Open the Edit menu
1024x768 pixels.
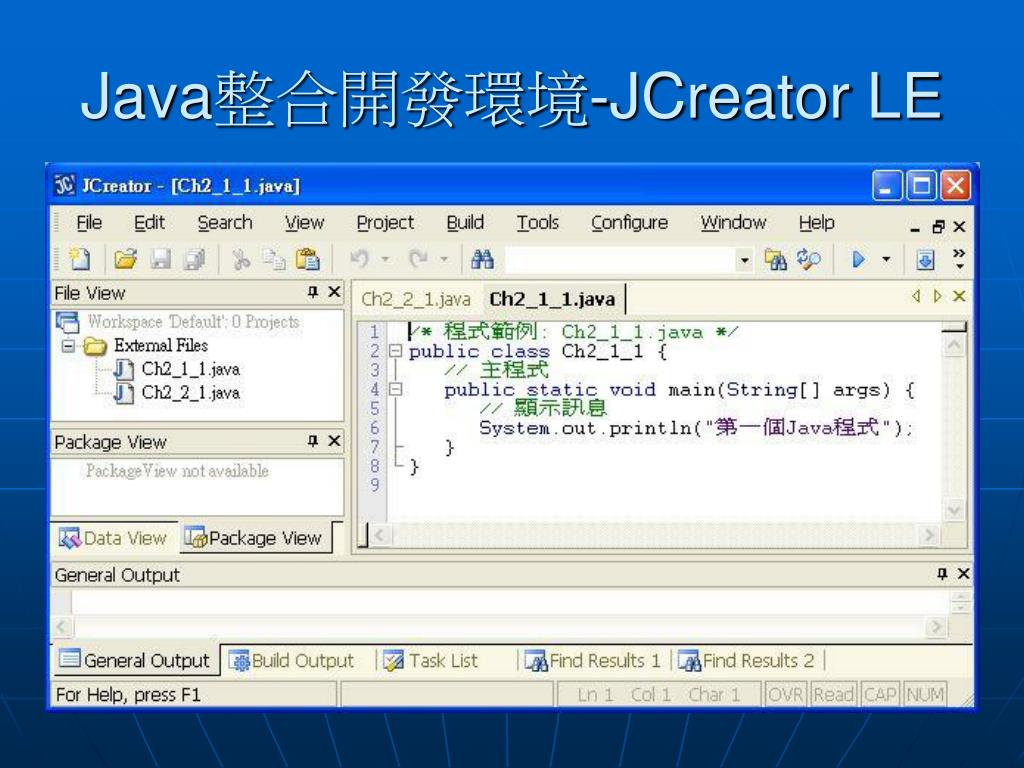(x=149, y=223)
